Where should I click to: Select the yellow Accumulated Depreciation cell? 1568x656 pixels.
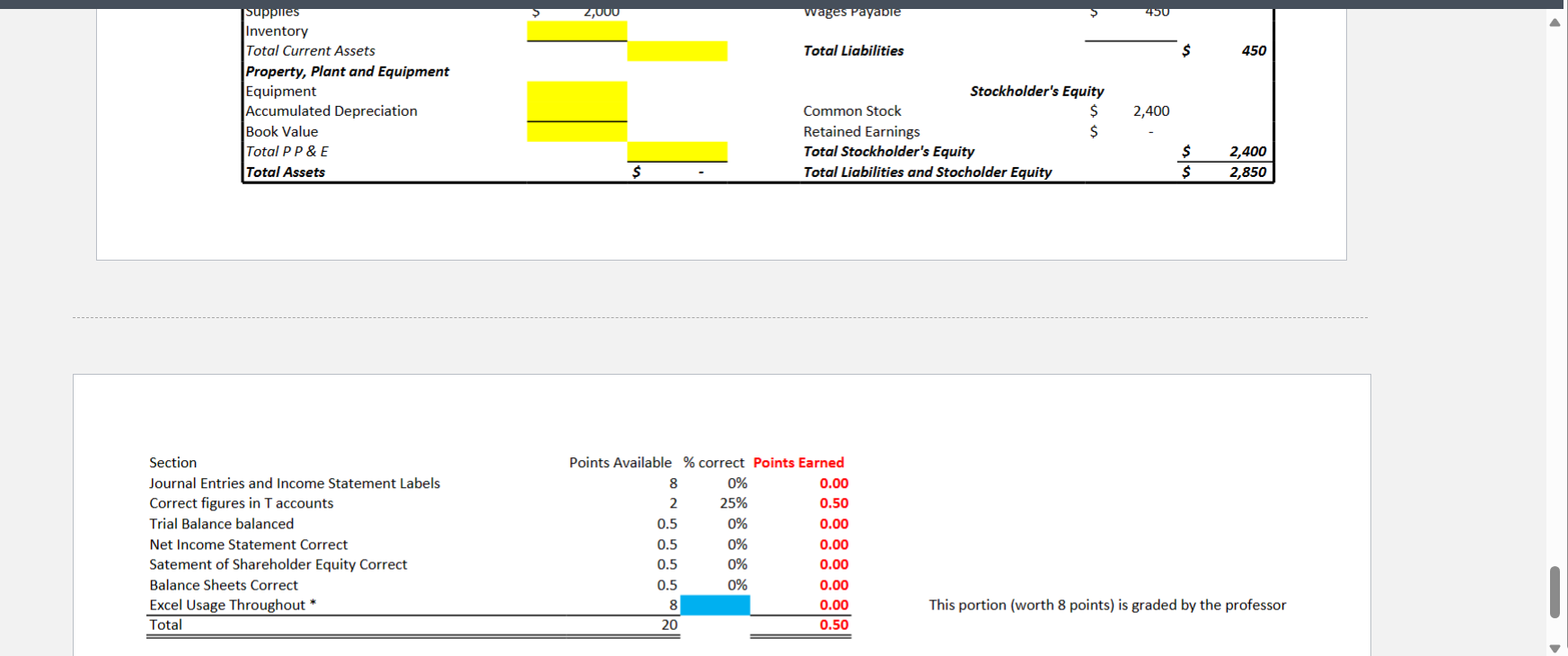pos(577,111)
